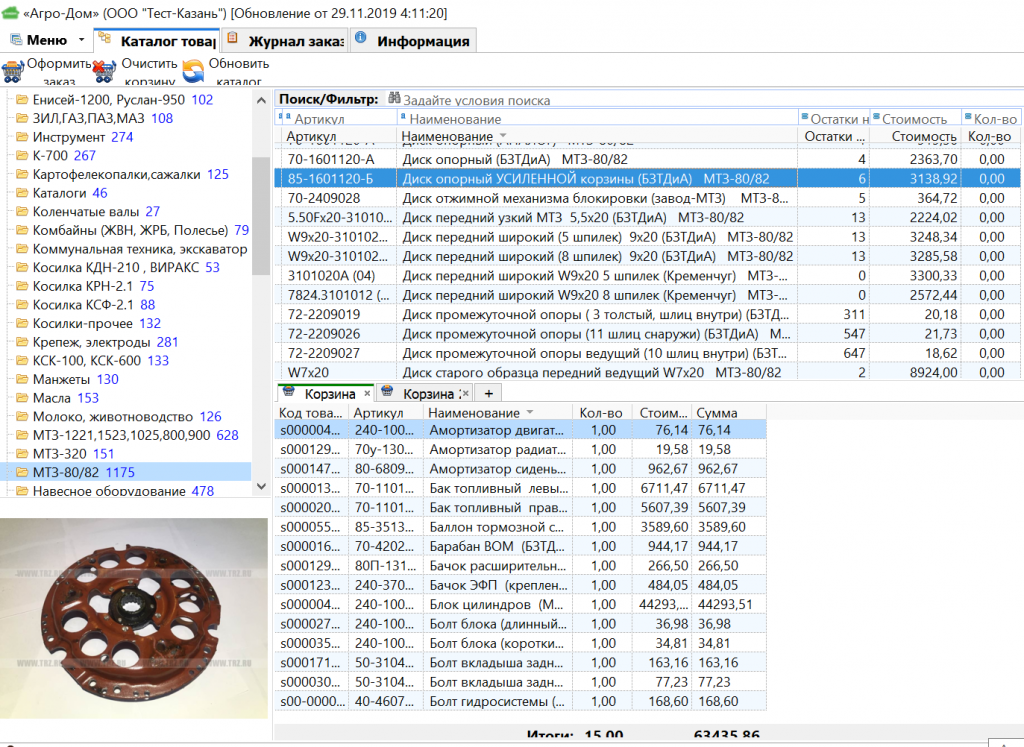The width and height of the screenshot is (1024, 747).
Task: Close the second Корзина tab
Action: (464, 394)
